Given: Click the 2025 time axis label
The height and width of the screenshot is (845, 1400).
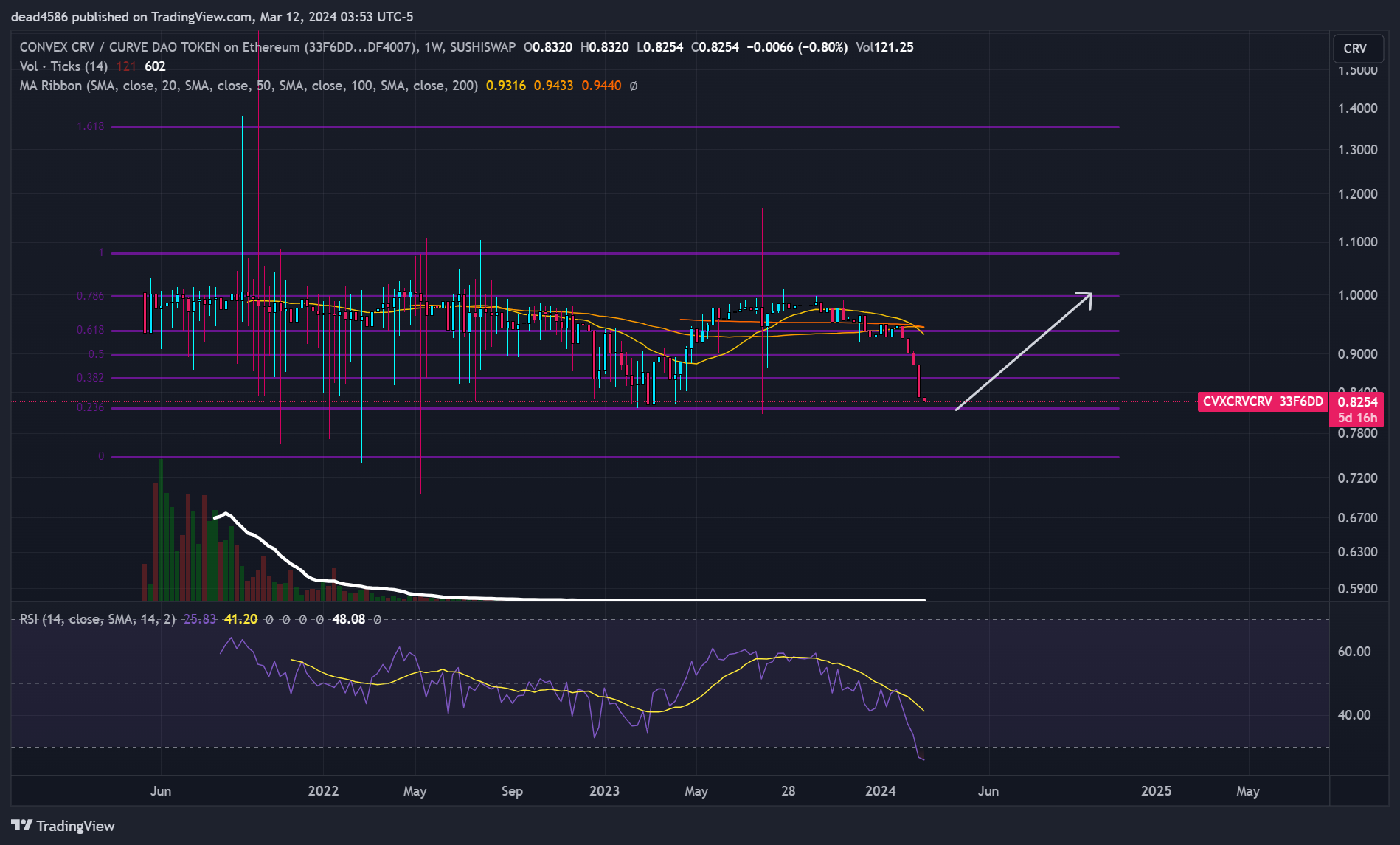Looking at the screenshot, I should [1156, 791].
